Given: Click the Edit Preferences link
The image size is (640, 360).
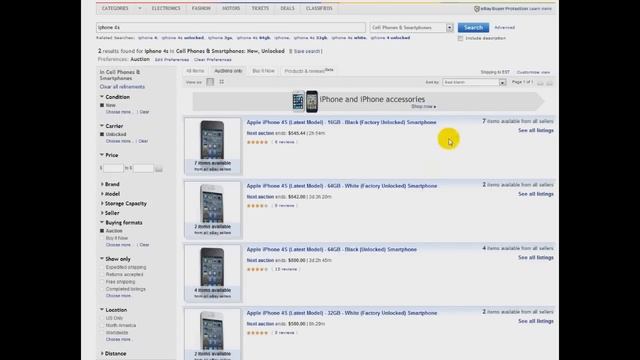Looking at the screenshot, I should click(x=171, y=60).
